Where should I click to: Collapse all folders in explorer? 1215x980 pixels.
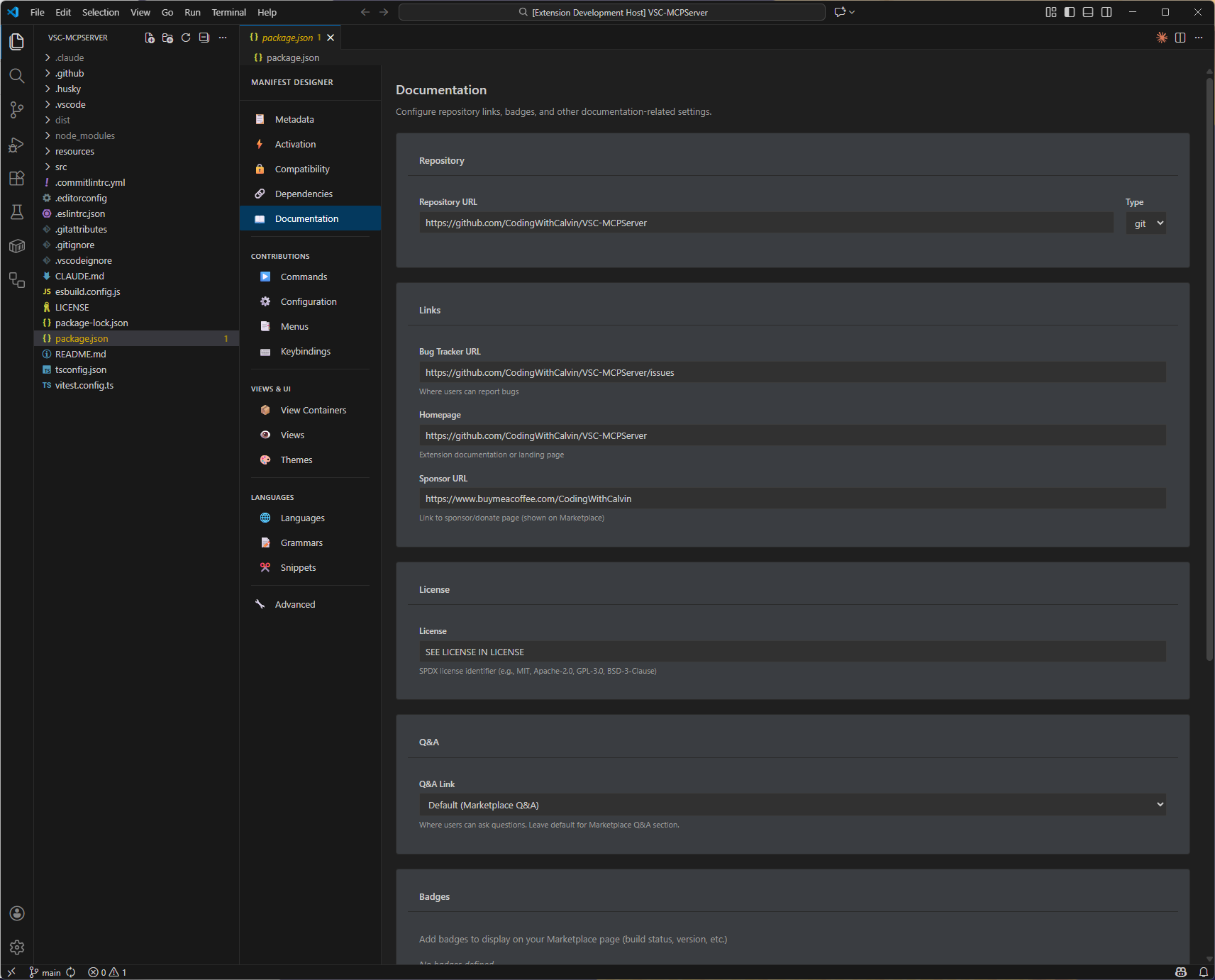coord(204,38)
